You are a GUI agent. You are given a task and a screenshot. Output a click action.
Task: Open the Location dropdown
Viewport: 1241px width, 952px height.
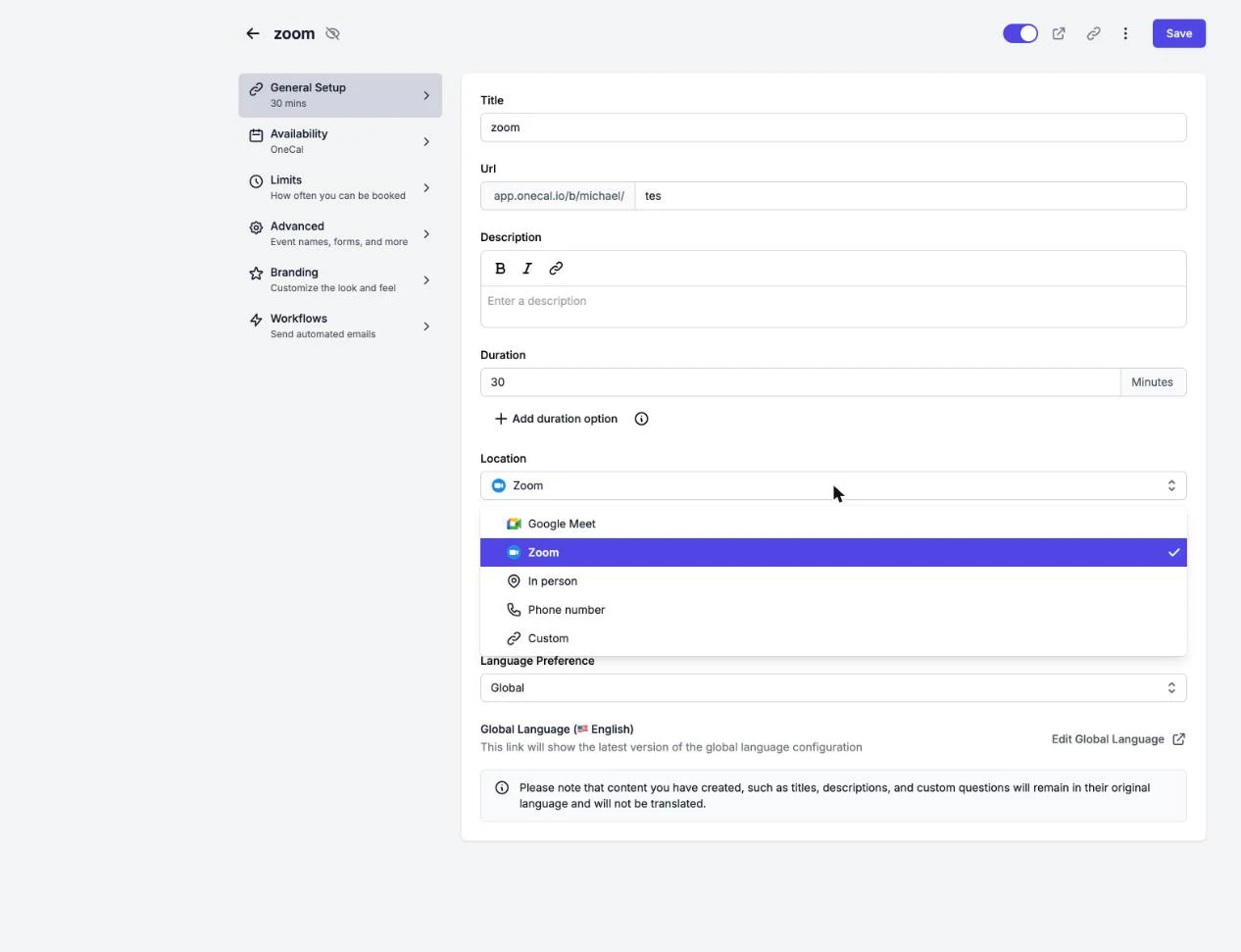click(x=833, y=485)
